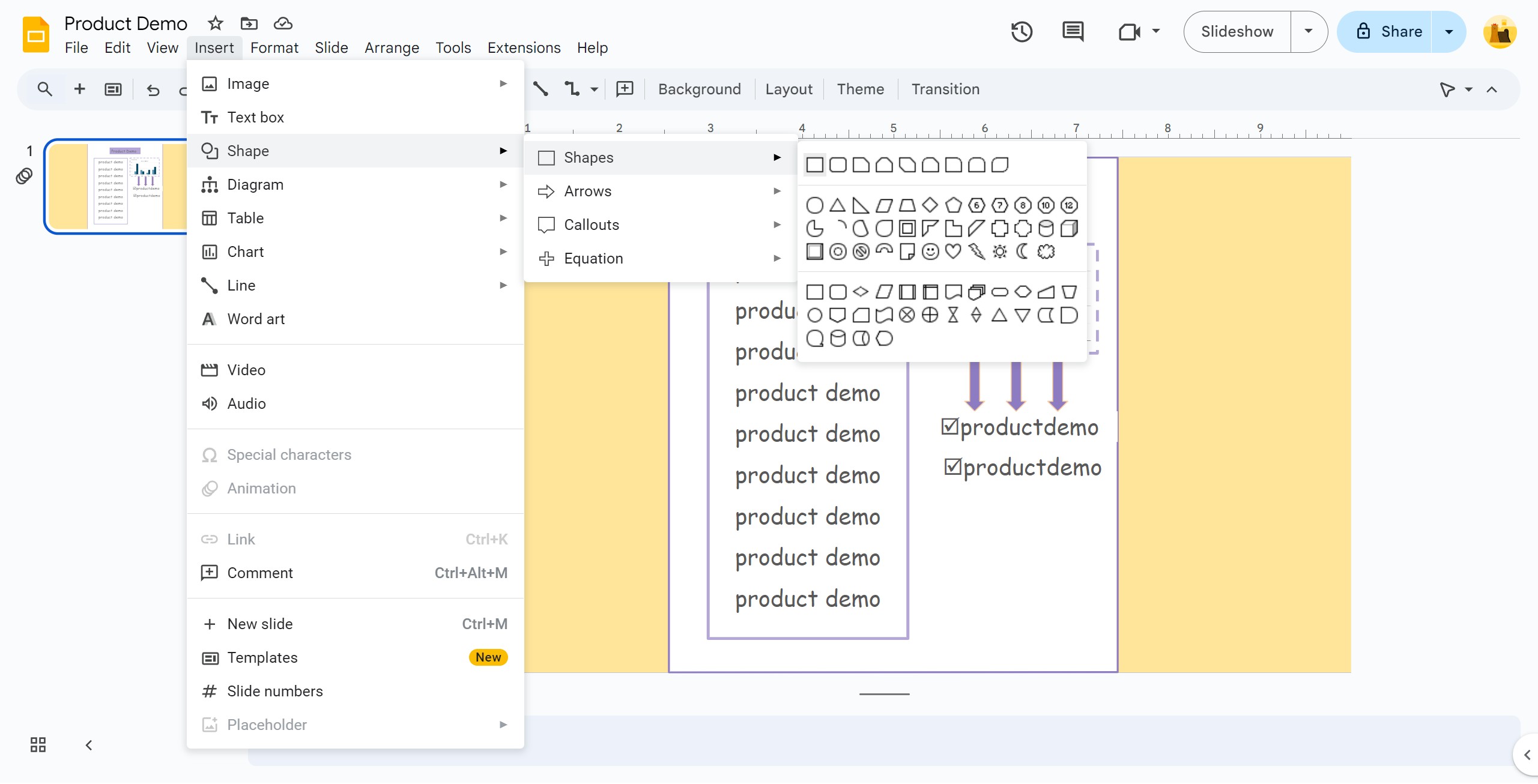Viewport: 1538px width, 784px height.
Task: Open the video call dropdown
Action: coord(1155,32)
